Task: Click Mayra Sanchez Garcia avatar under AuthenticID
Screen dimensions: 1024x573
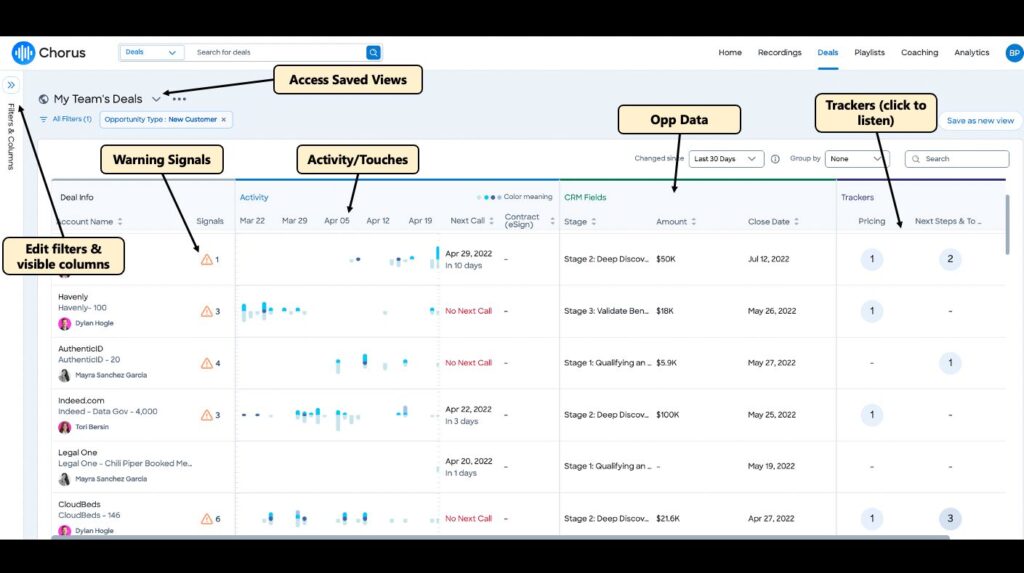Action: [x=64, y=376]
